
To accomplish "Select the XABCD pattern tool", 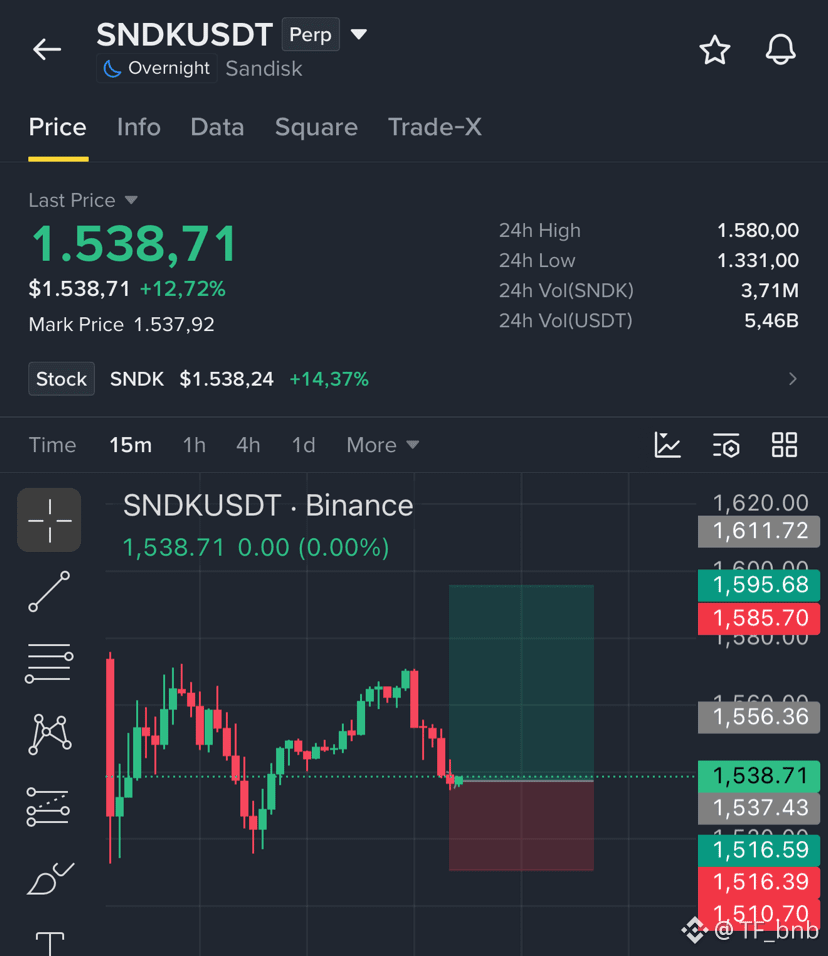I will point(49,735).
